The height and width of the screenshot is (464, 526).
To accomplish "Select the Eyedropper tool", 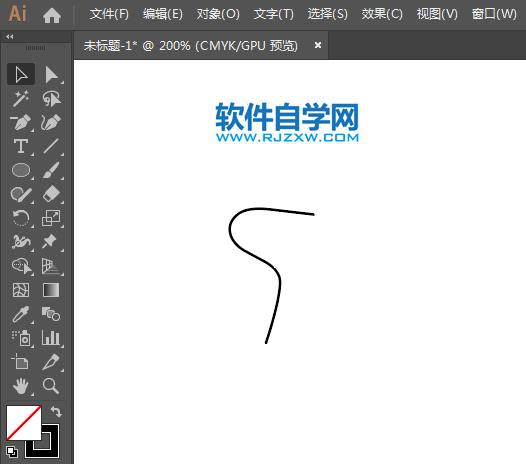I will pos(21,314).
